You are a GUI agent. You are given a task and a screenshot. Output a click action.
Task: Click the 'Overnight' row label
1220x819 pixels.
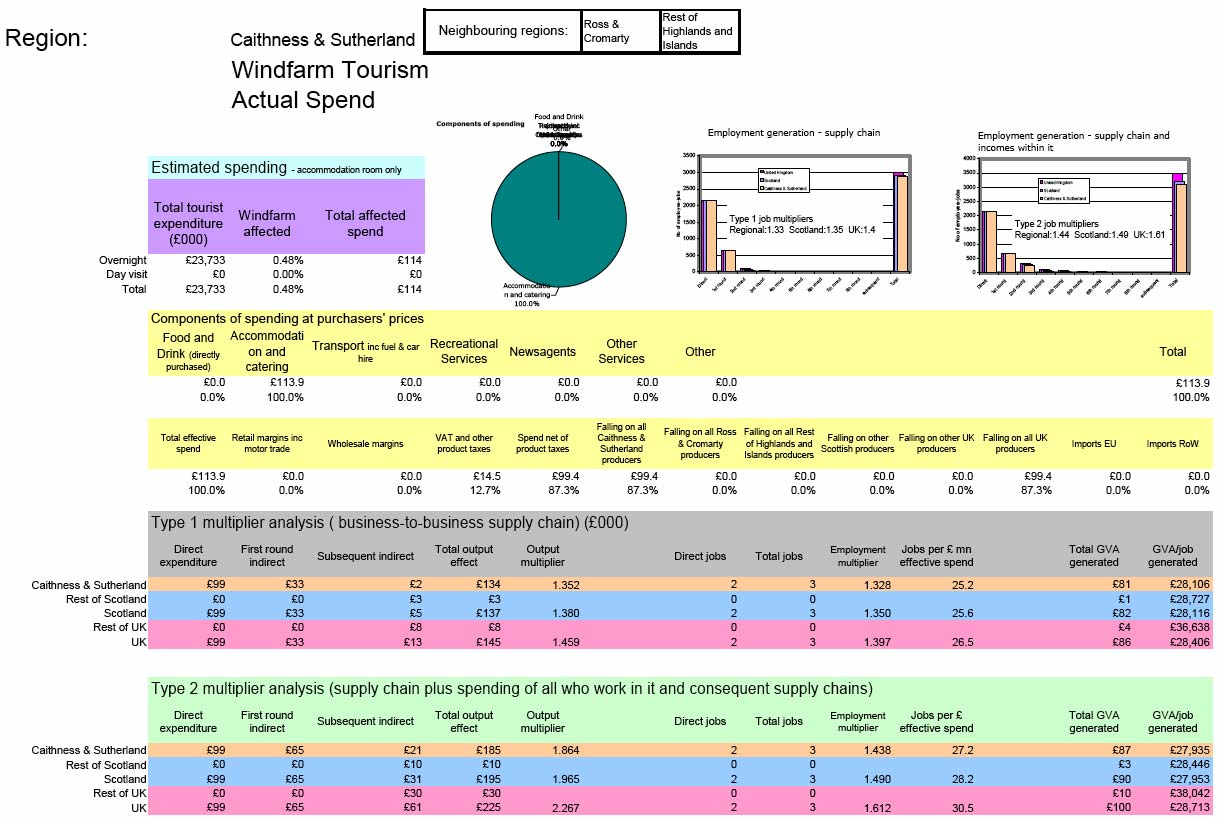(x=122, y=260)
